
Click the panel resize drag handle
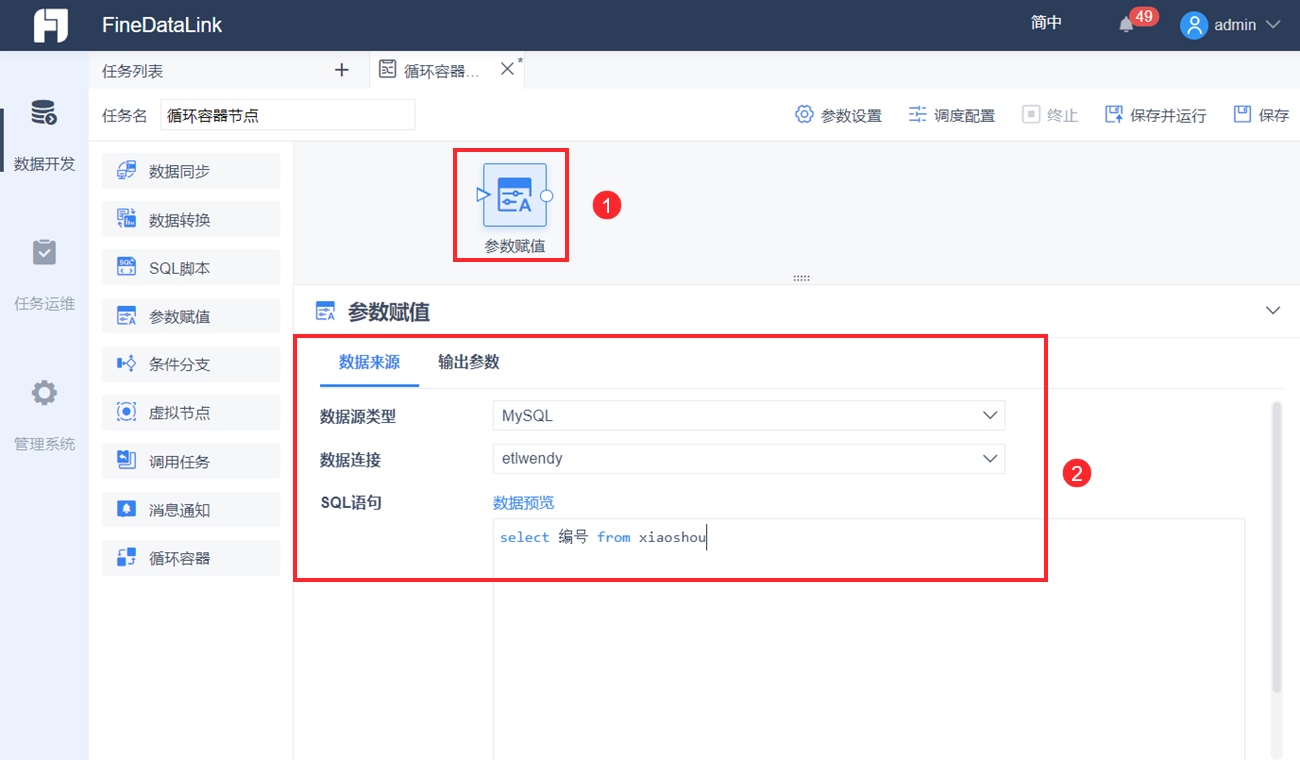pyautogui.click(x=801, y=278)
